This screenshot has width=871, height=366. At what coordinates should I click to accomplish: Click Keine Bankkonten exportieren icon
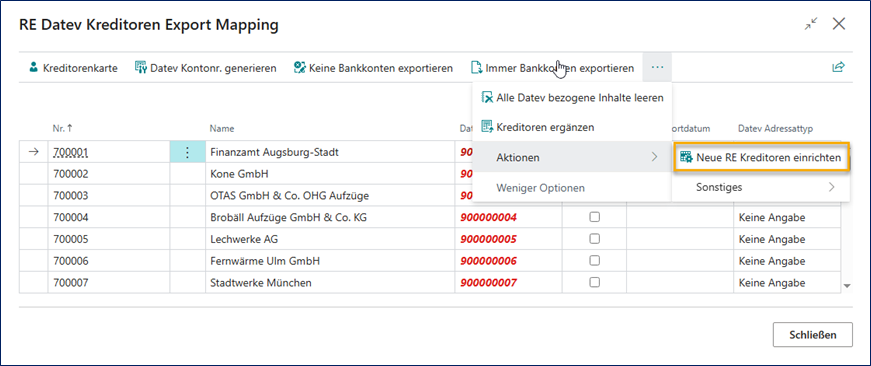300,68
